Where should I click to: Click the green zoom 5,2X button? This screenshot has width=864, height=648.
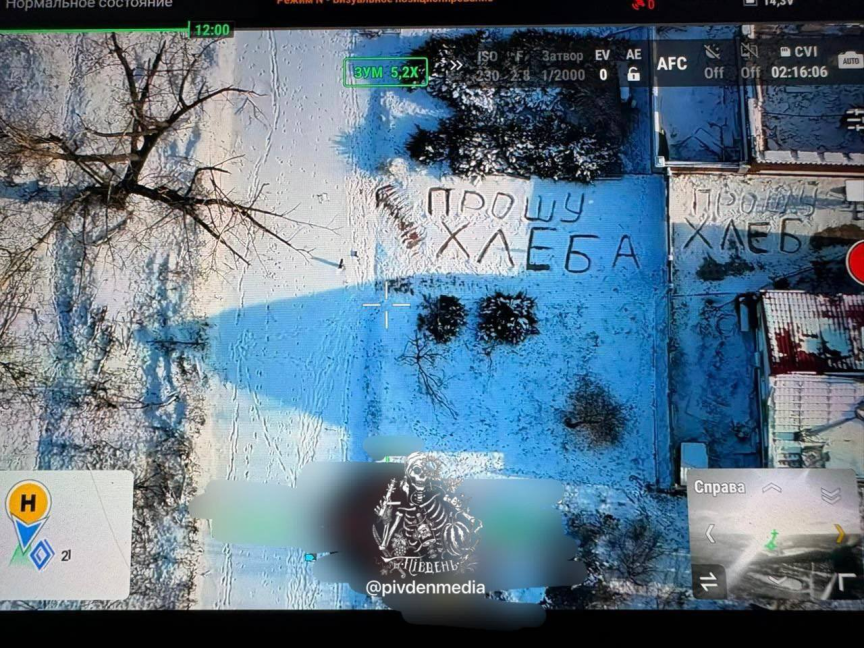[385, 72]
